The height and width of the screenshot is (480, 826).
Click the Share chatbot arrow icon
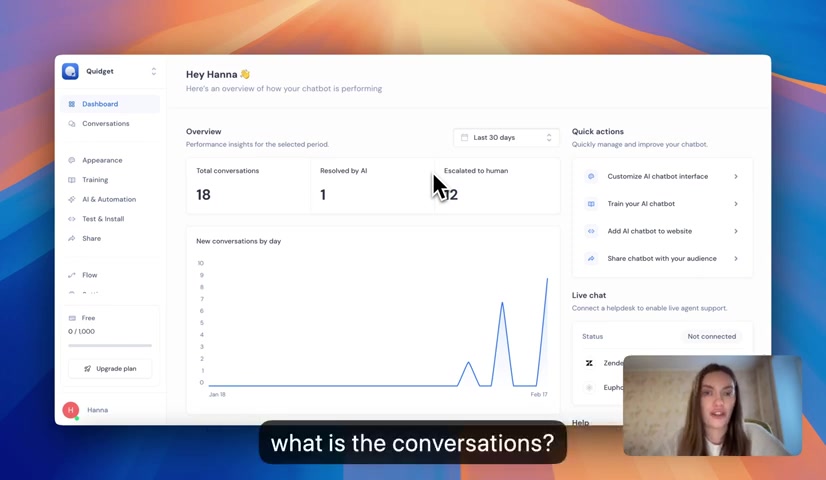pos(591,259)
